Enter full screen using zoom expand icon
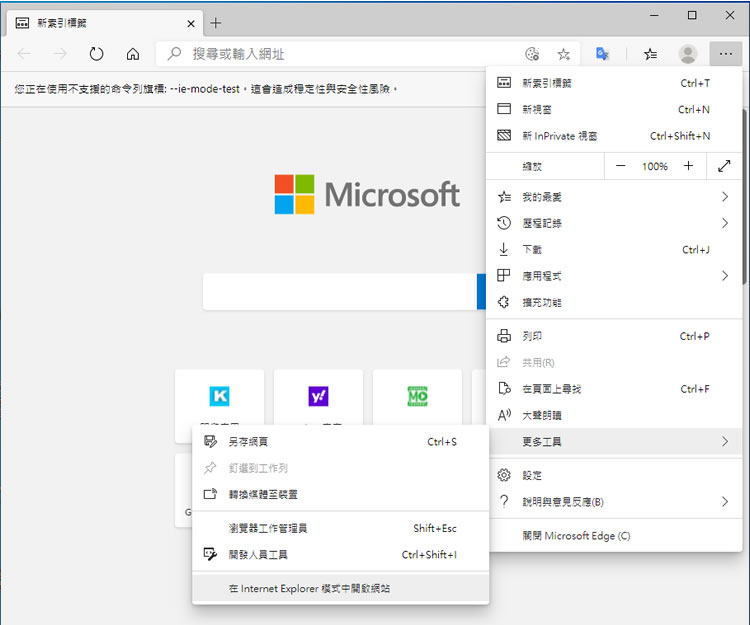 tap(724, 166)
